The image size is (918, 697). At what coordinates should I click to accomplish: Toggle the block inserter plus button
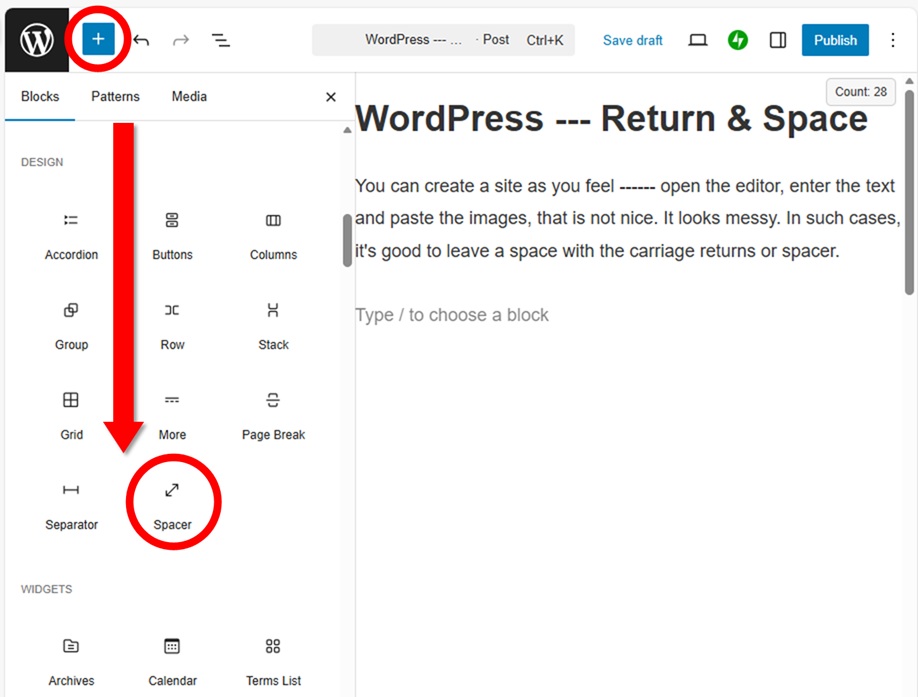pyautogui.click(x=98, y=40)
